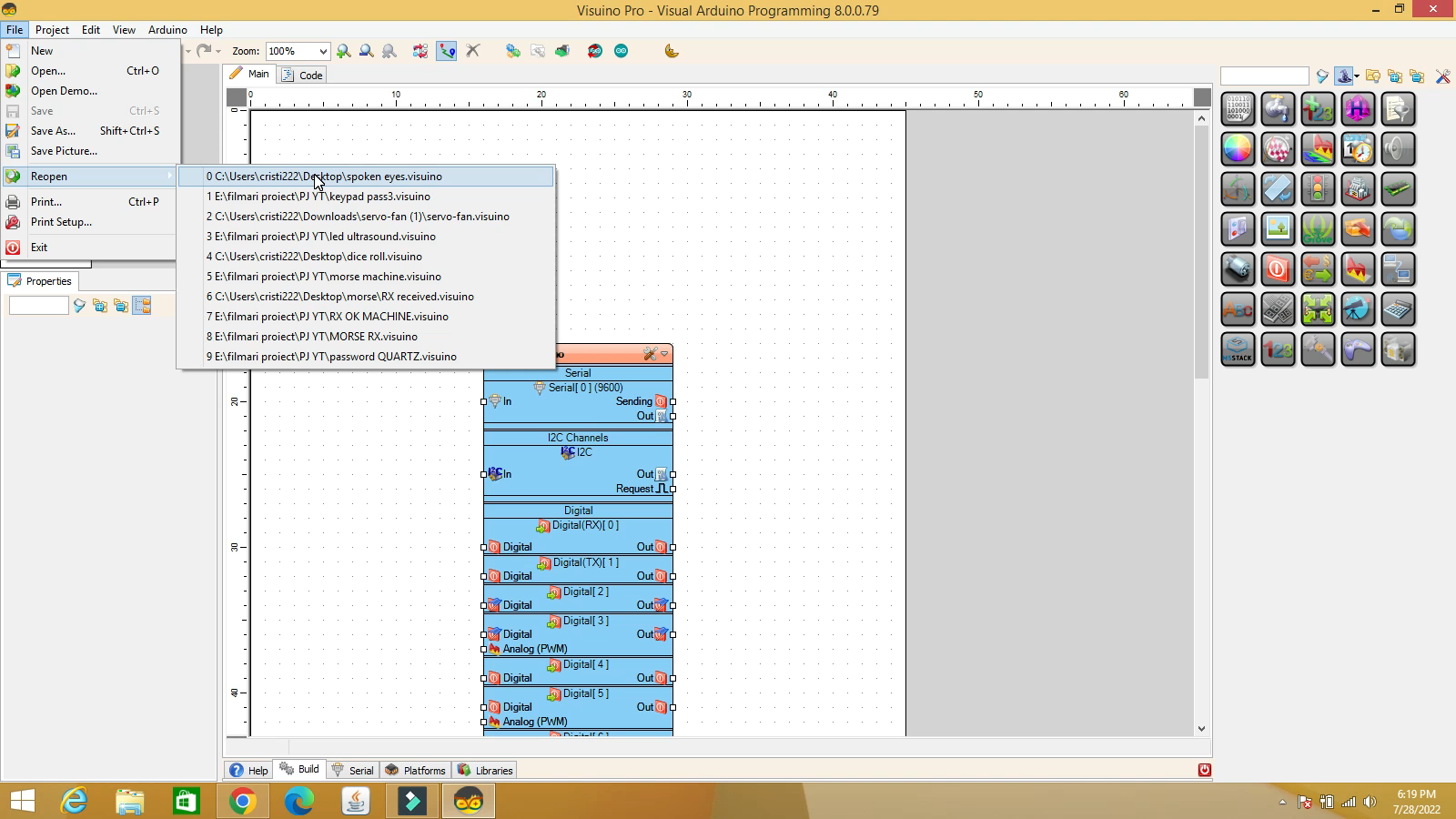Open the traffic light component category
The width and height of the screenshot is (1456, 819).
click(1318, 189)
